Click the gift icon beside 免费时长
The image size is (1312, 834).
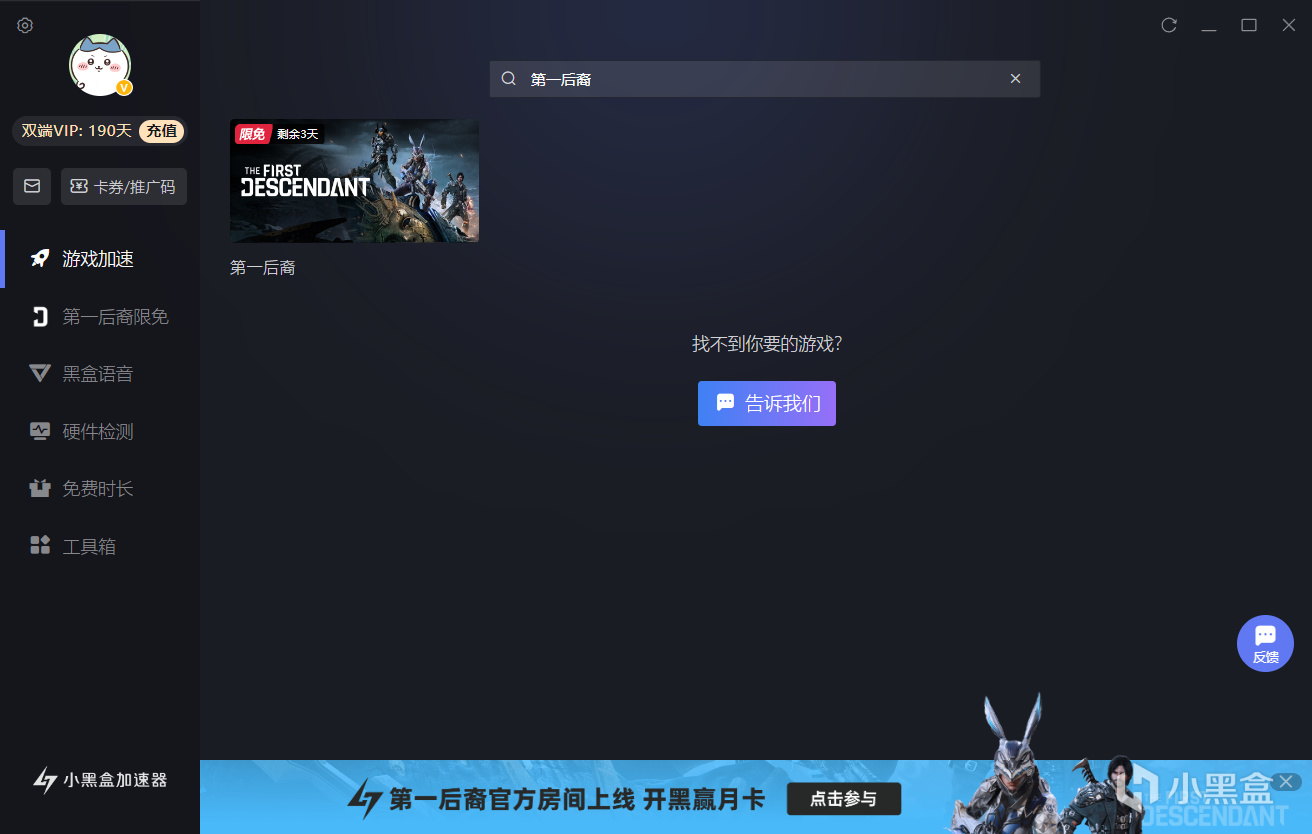(40, 489)
